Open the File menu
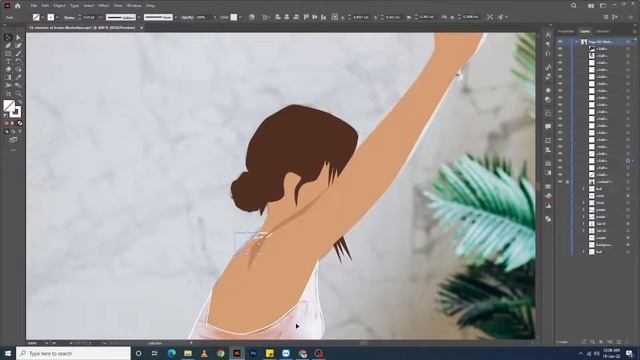 click(x=34, y=6)
